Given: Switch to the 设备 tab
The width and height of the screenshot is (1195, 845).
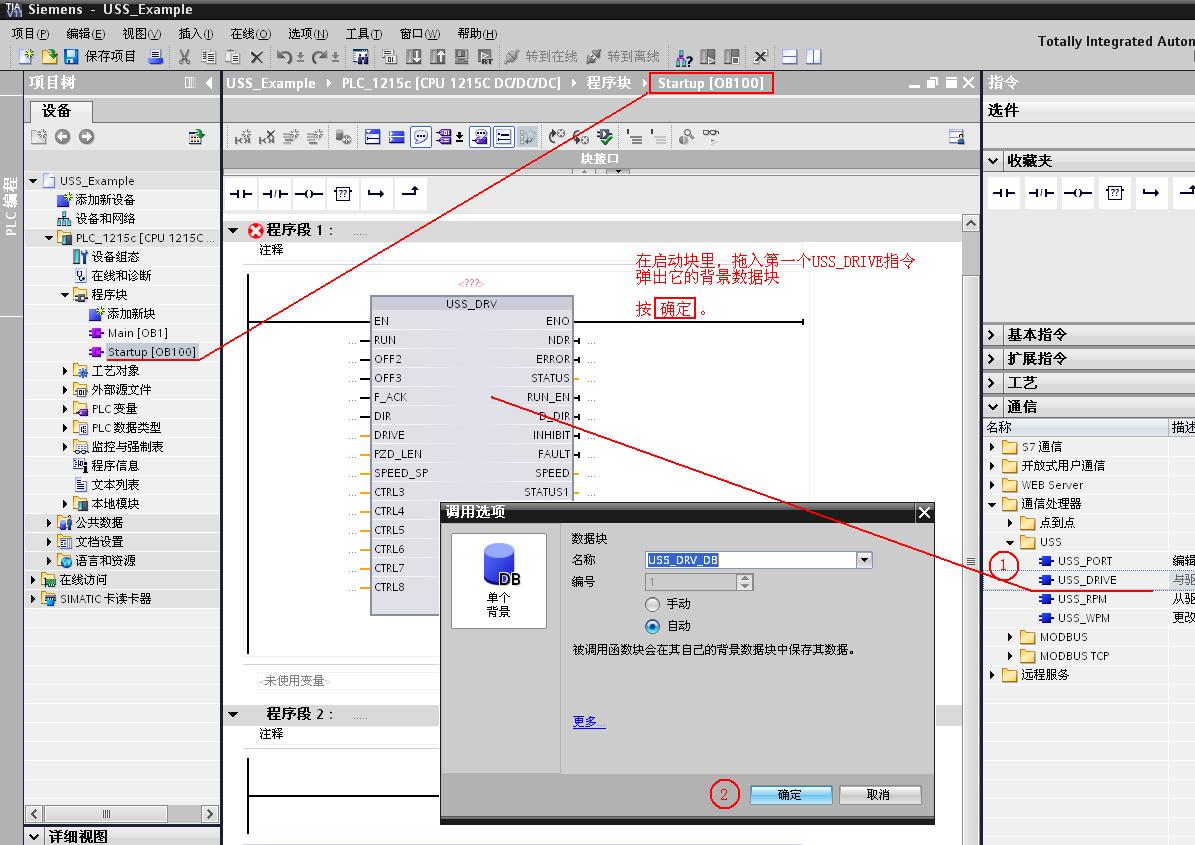Looking at the screenshot, I should 61,111.
